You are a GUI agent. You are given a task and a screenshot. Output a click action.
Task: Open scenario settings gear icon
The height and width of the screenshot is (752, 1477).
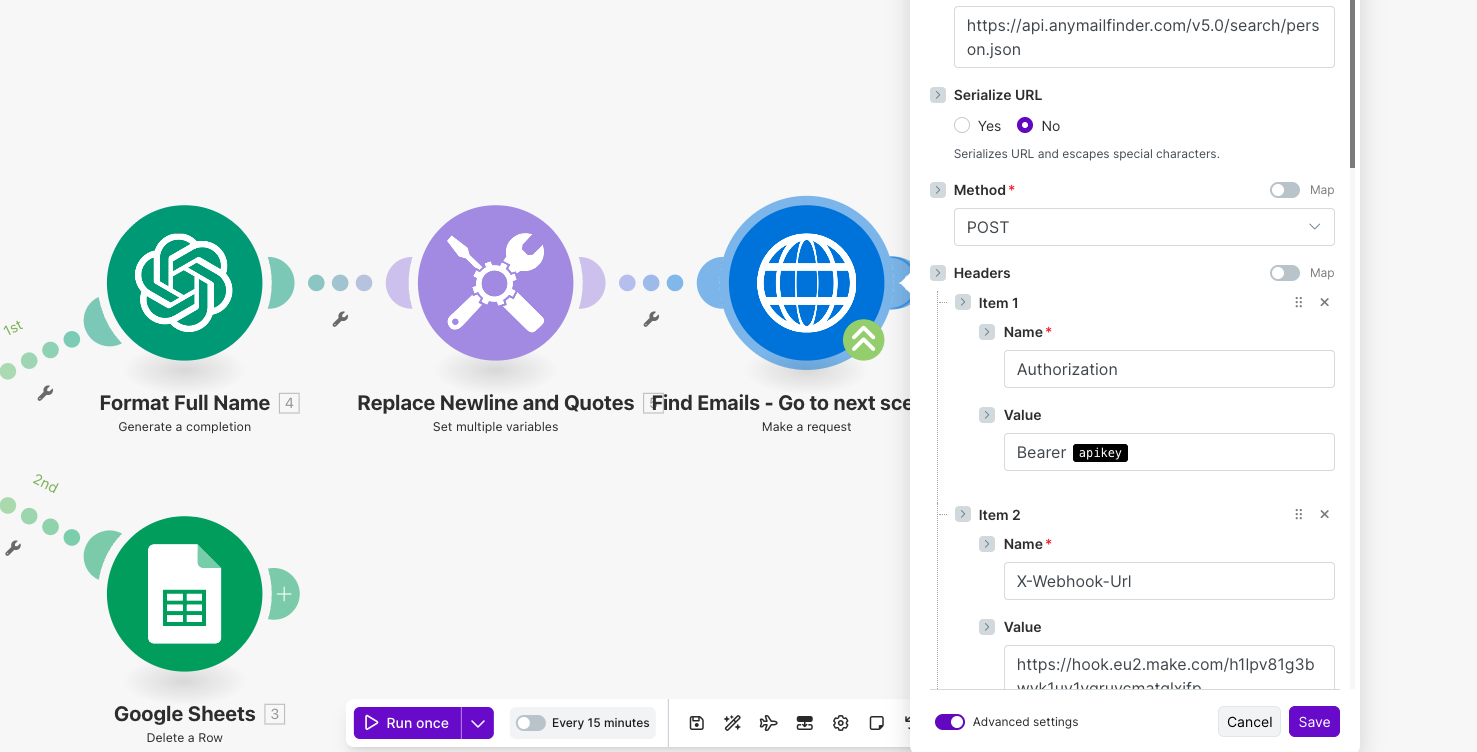point(840,723)
